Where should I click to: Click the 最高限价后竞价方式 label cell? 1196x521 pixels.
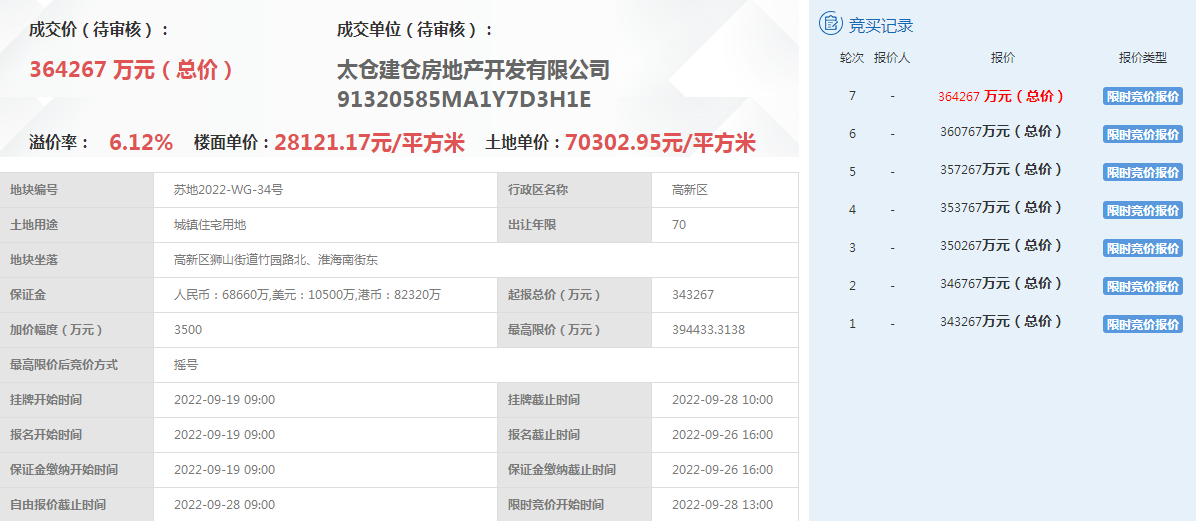pos(77,365)
